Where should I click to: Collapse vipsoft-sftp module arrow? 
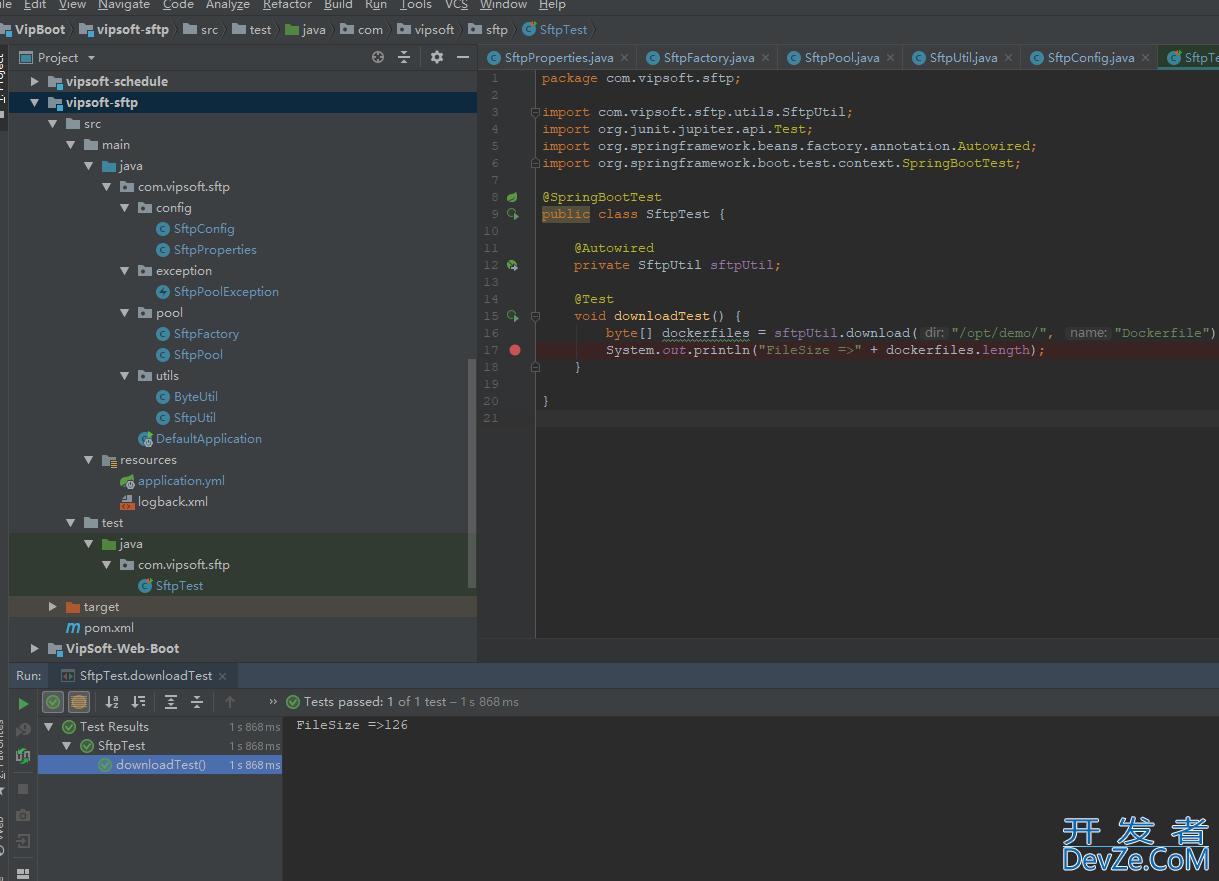tap(34, 102)
